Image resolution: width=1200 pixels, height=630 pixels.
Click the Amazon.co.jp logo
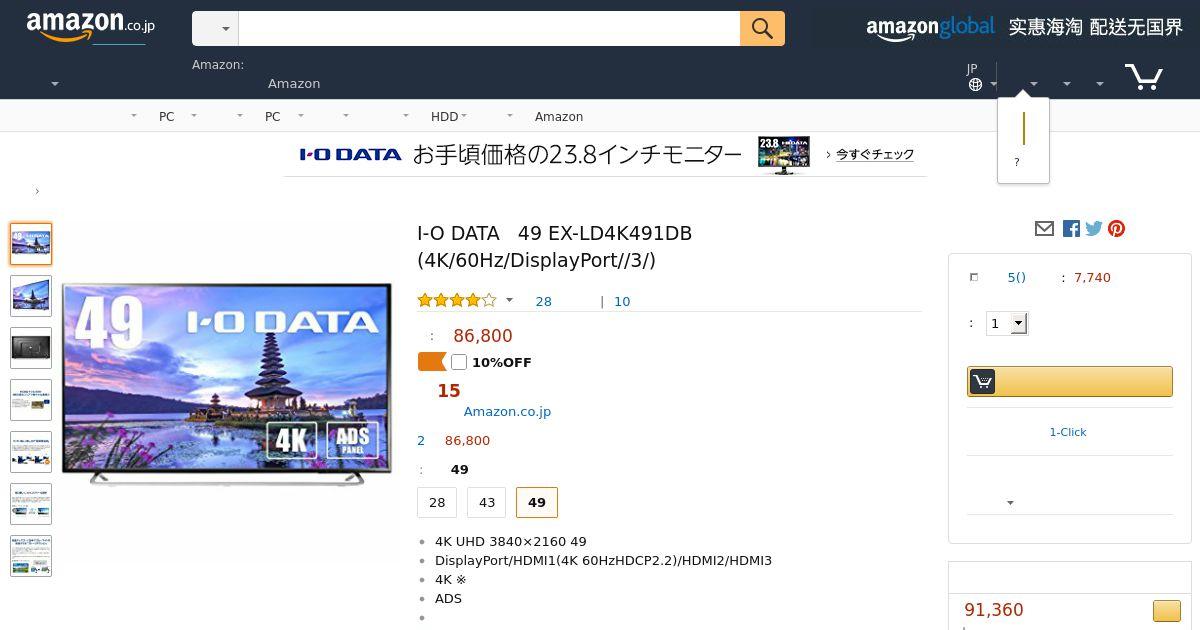(90, 27)
